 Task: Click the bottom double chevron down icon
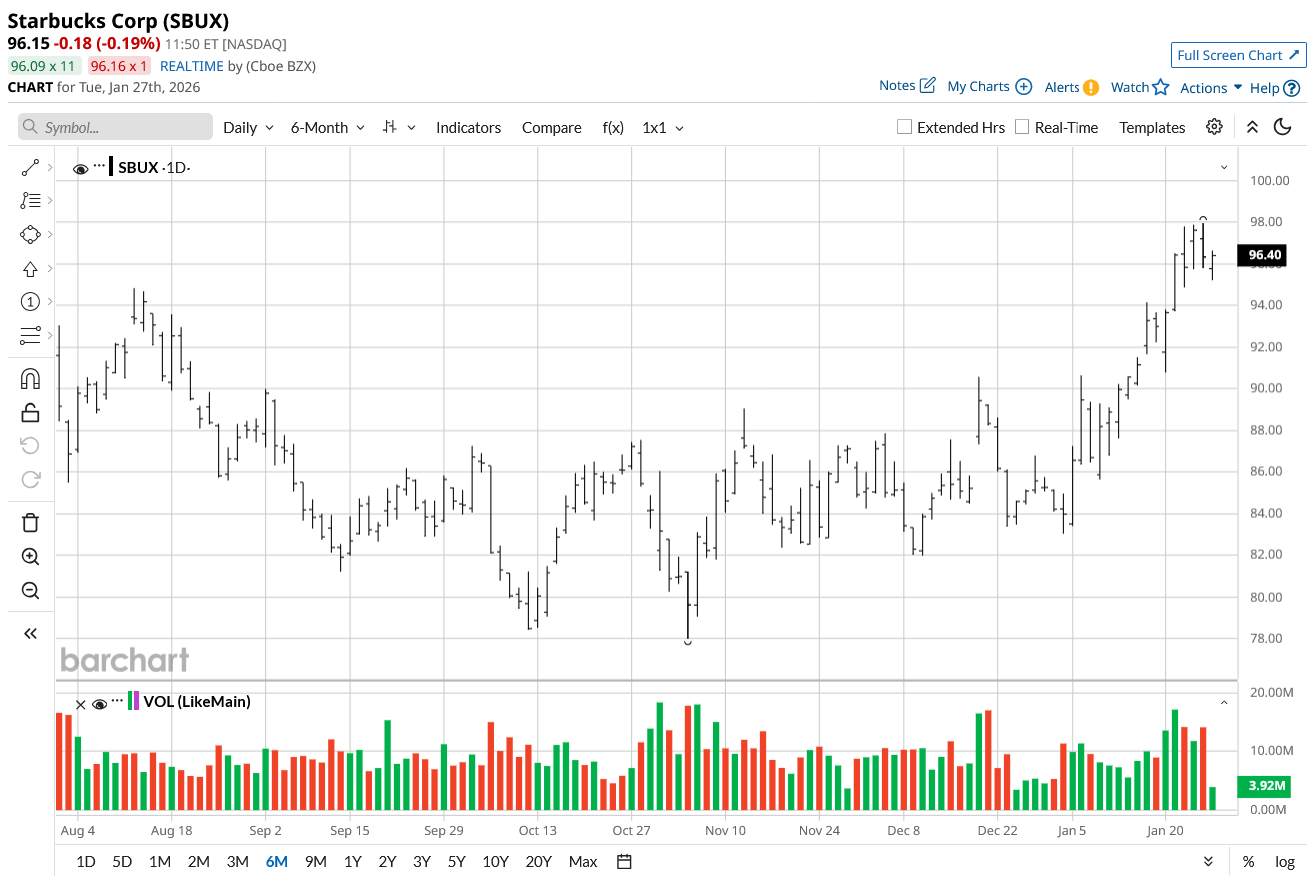1208,862
